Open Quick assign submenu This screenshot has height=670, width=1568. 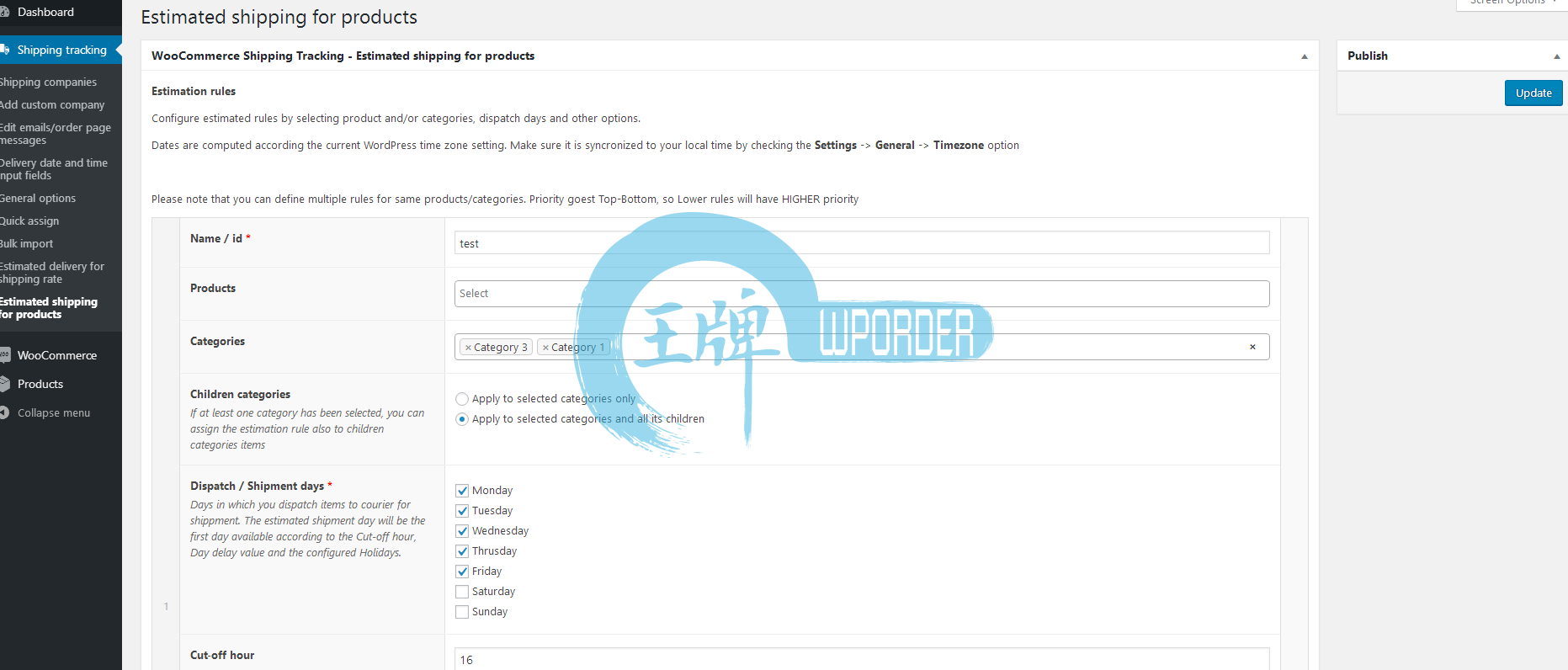(29, 221)
